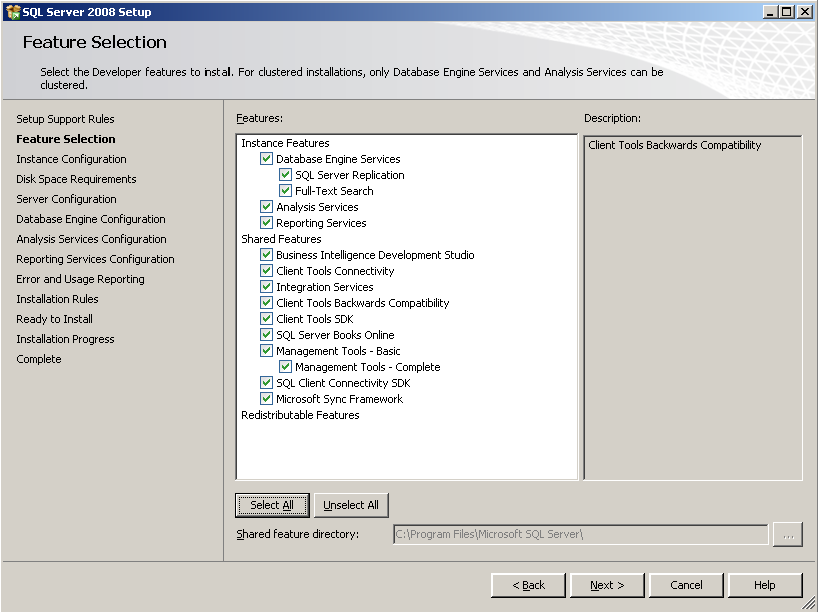818x612 pixels.
Task: Click the Unselect All button
Action: 351,505
